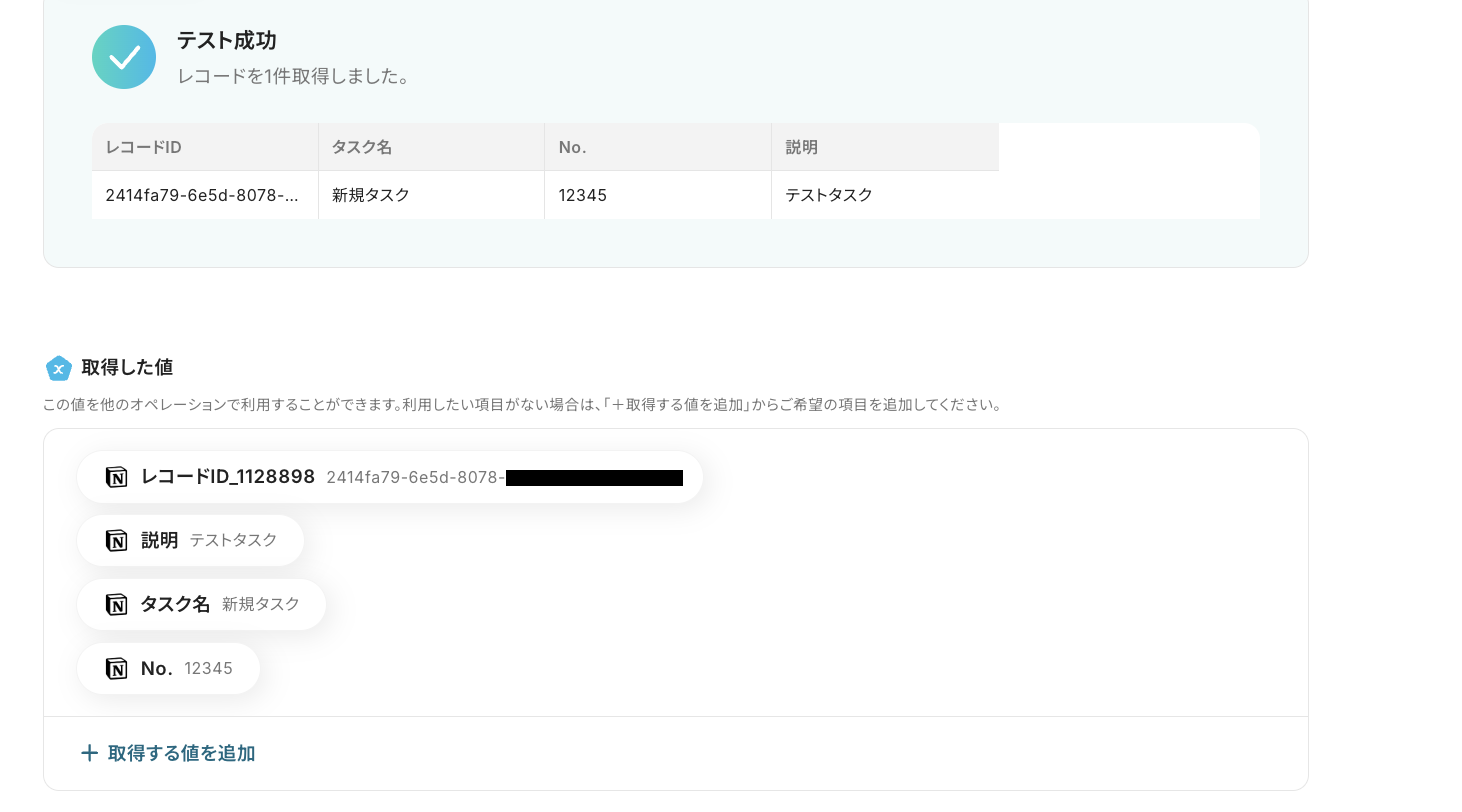Select the 説明 テストタスク value chip
1462x812 pixels.
190,541
